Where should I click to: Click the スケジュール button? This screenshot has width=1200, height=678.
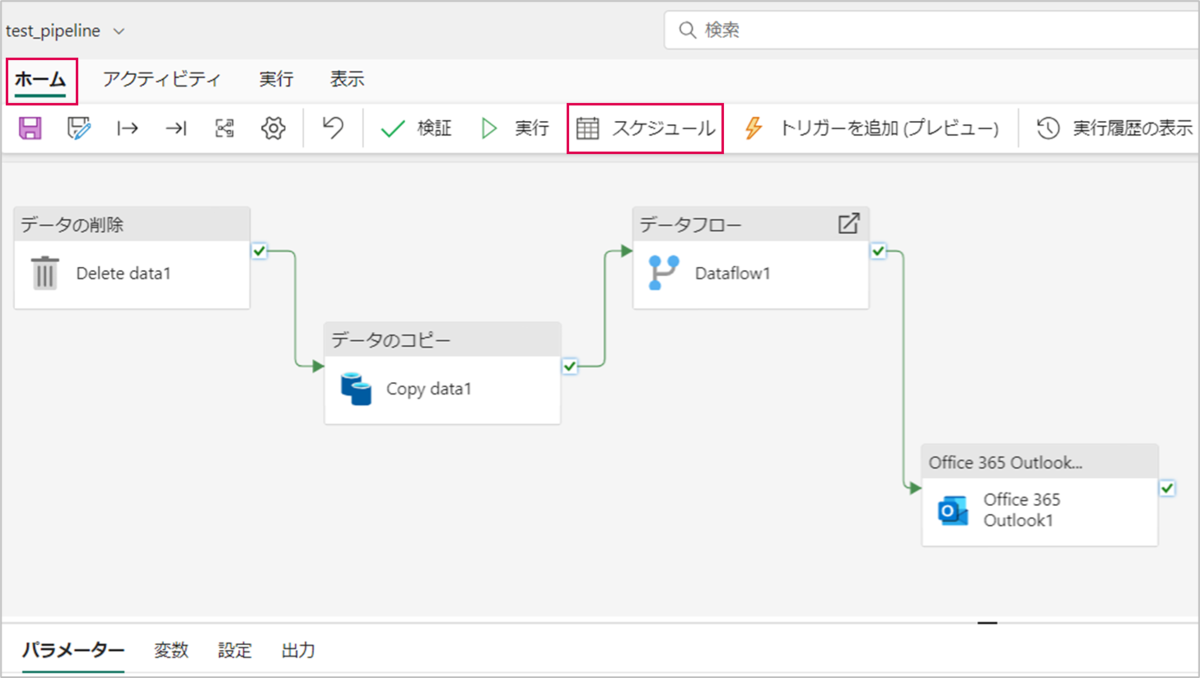tap(645, 128)
